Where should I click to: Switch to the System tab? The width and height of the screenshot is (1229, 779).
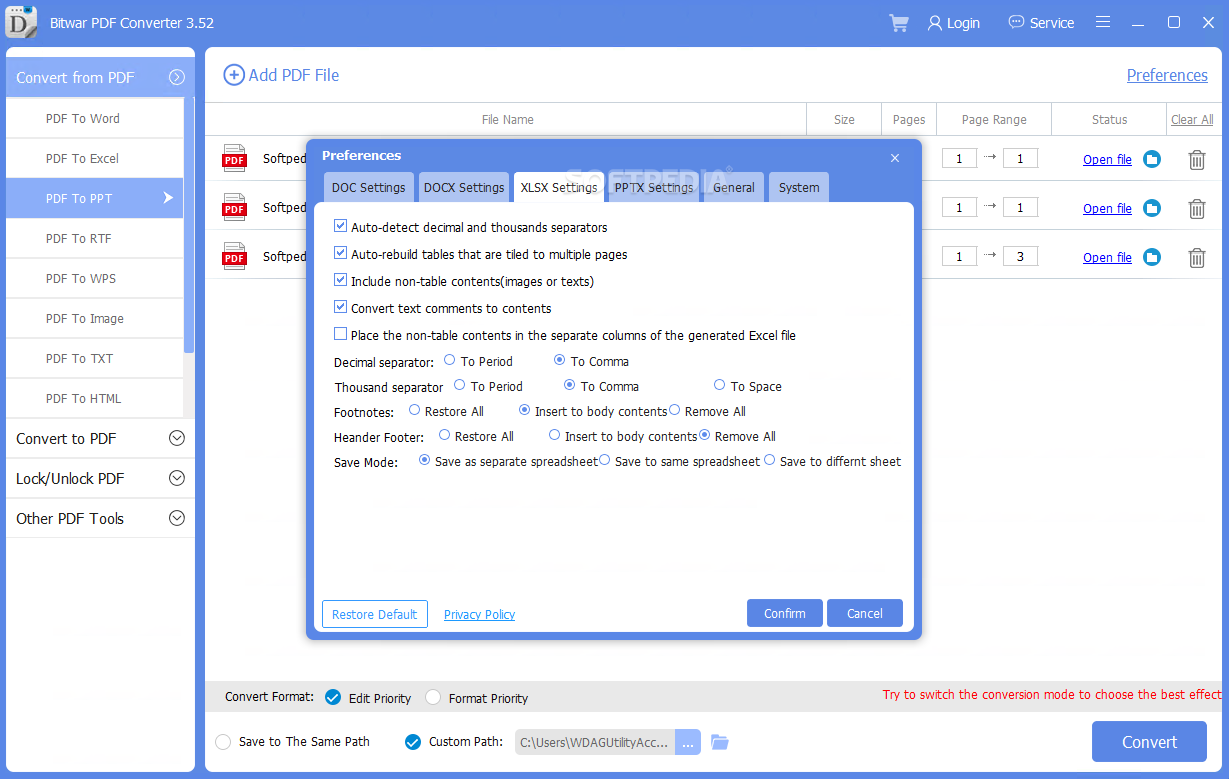(x=799, y=187)
